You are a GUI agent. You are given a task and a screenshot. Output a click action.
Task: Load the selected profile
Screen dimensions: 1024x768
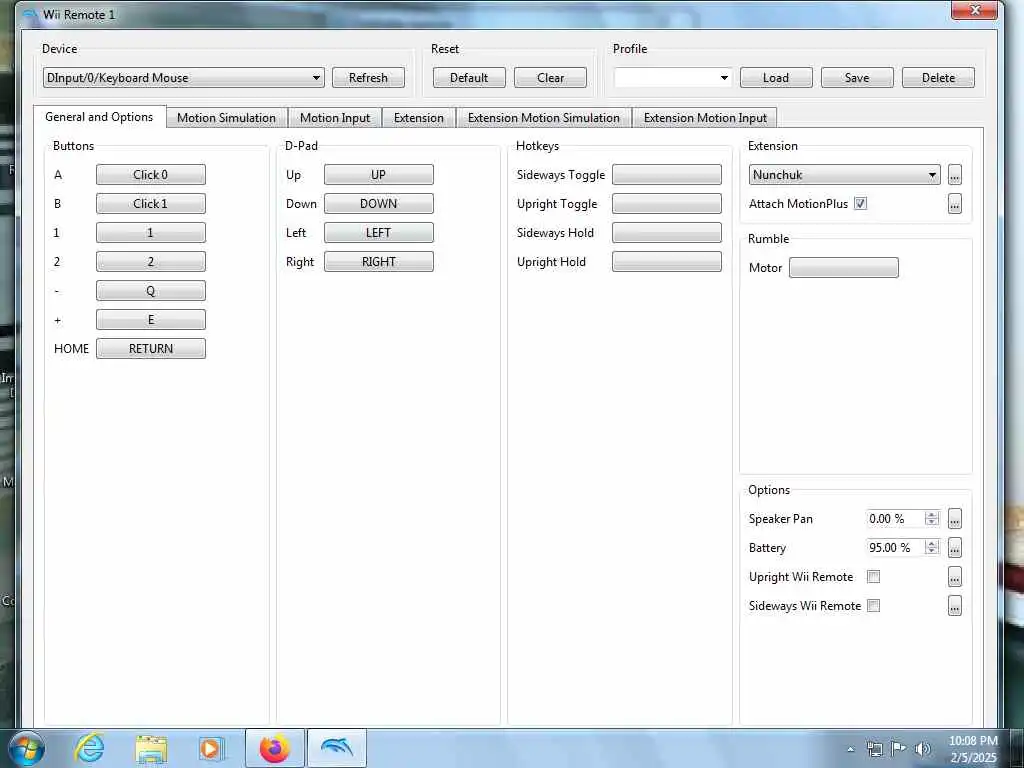coord(776,78)
